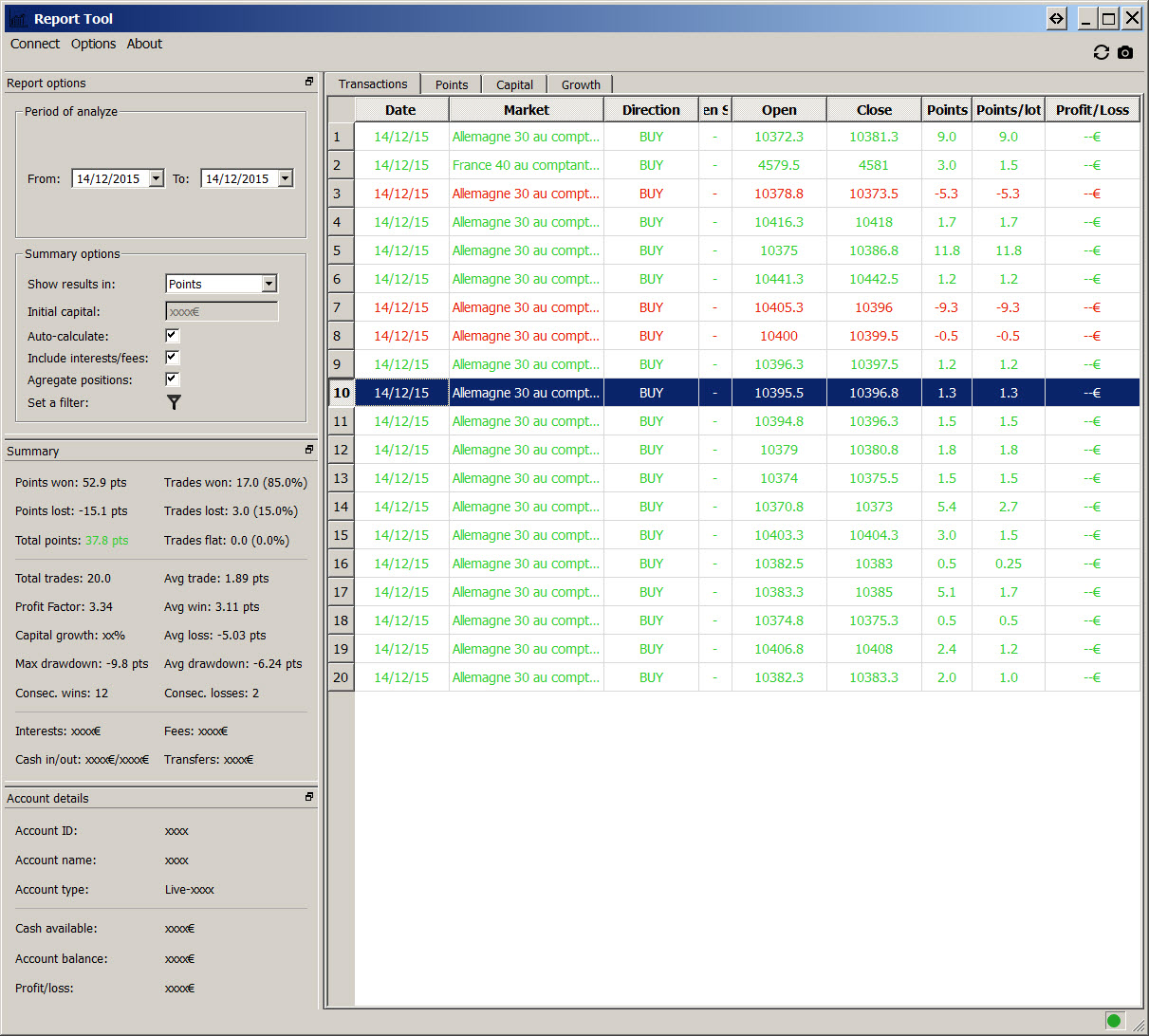Open the Connect menu
This screenshot has height=1036, width=1149.
point(35,44)
